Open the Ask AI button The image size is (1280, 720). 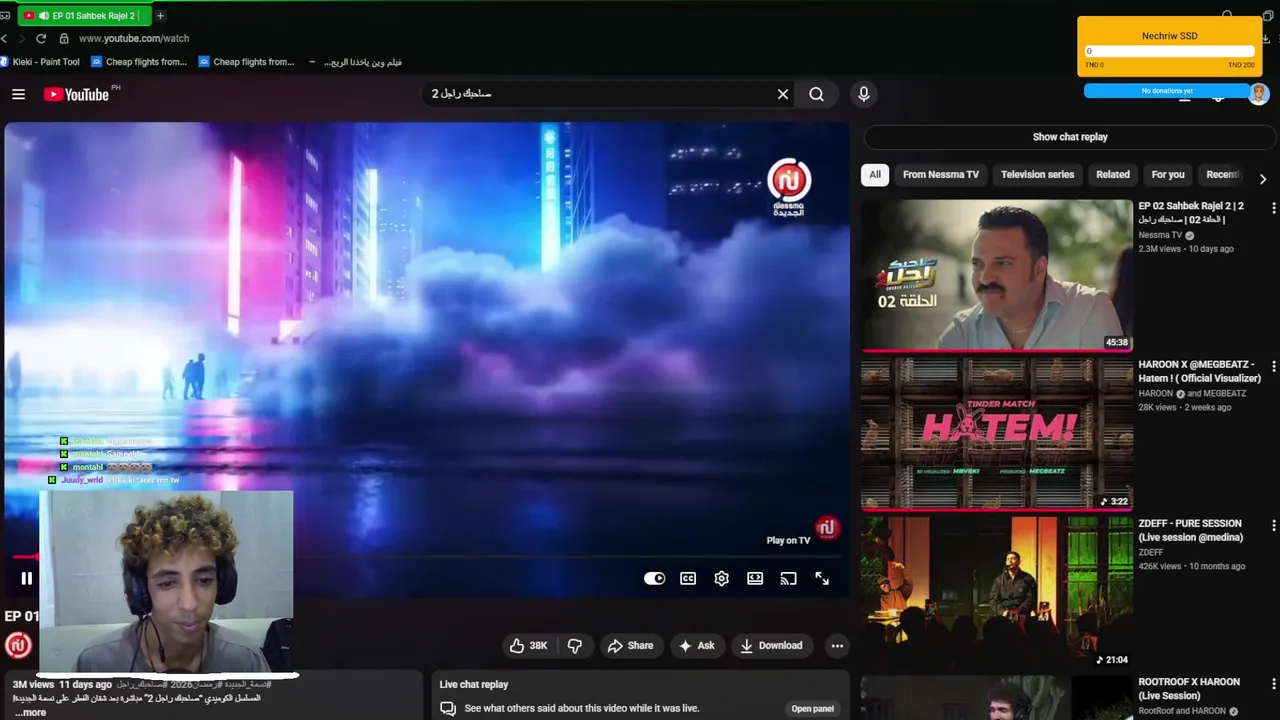click(697, 646)
